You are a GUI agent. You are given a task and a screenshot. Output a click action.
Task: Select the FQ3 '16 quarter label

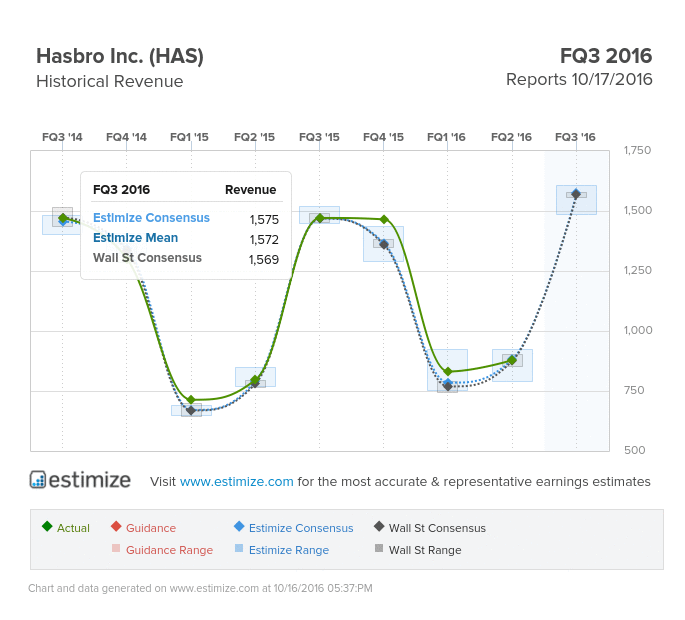pos(575,137)
